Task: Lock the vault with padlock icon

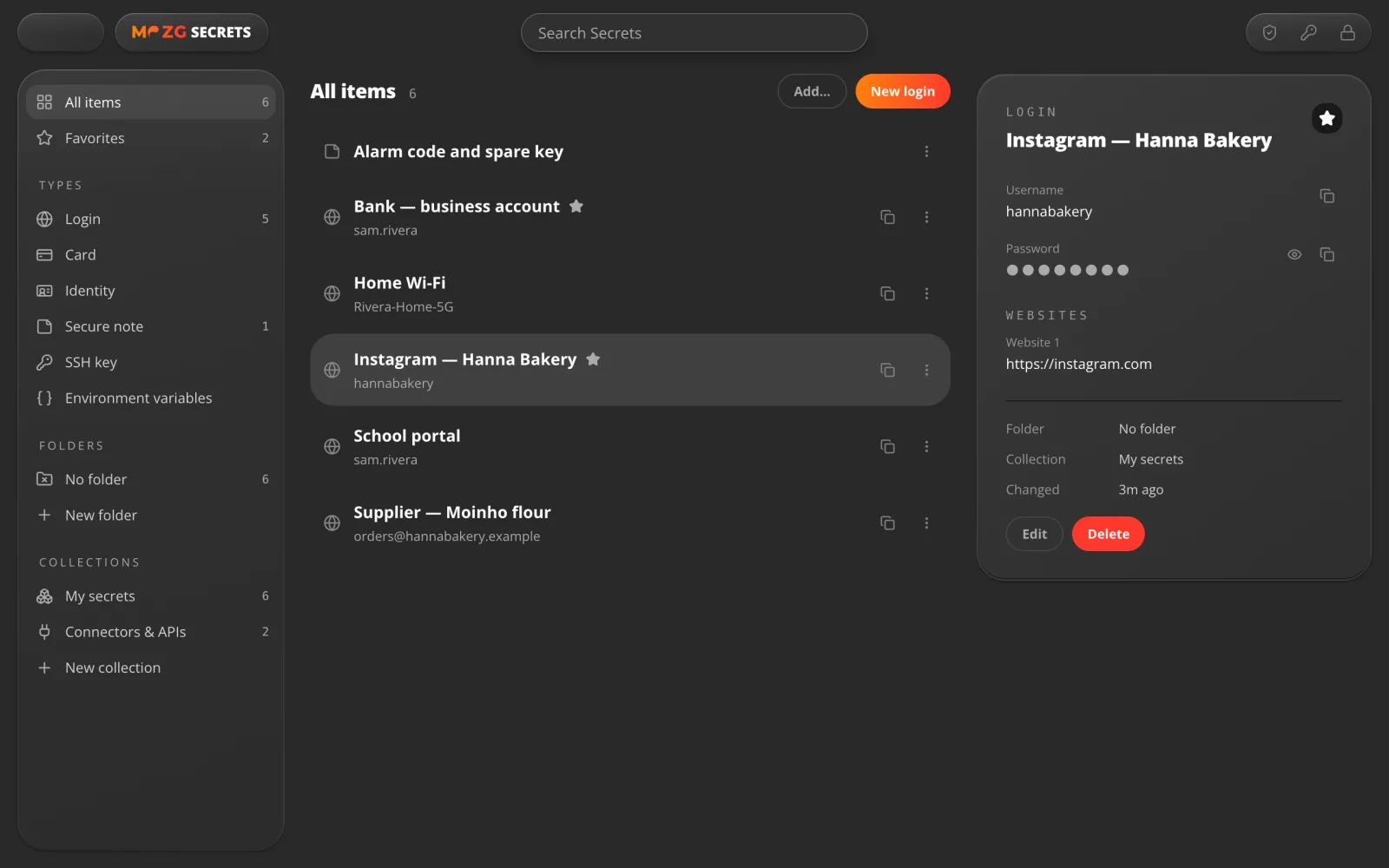Action: click(1347, 33)
